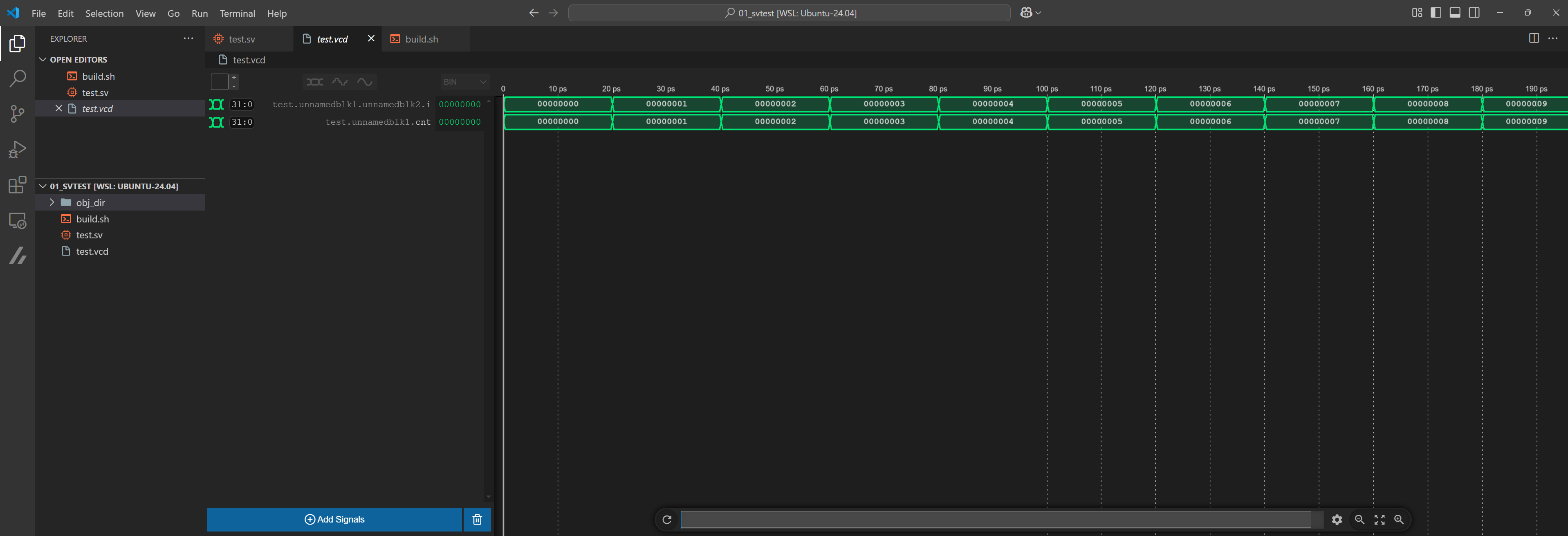Screen dimensions: 1568x536
Task: Click the 00000005 segment of the cnt waveform
Action: coord(1101,122)
